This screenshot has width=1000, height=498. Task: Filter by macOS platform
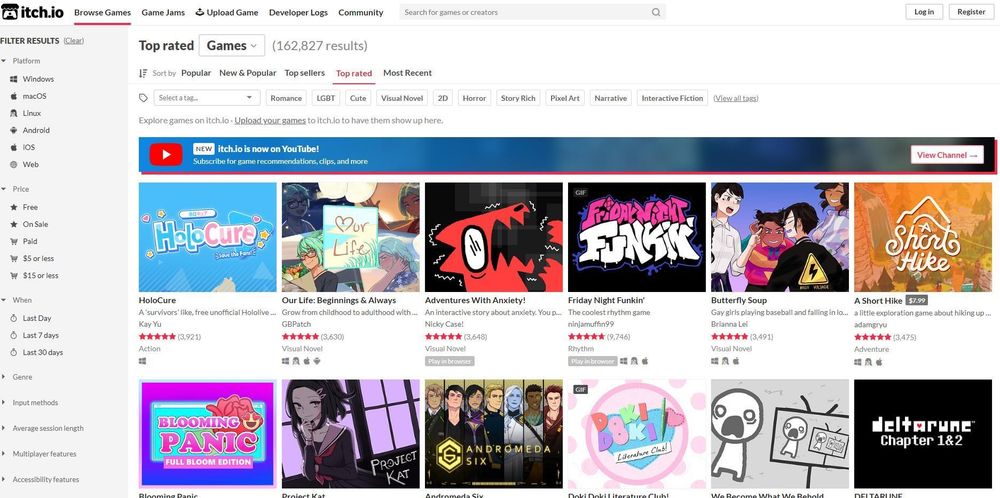click(34, 96)
